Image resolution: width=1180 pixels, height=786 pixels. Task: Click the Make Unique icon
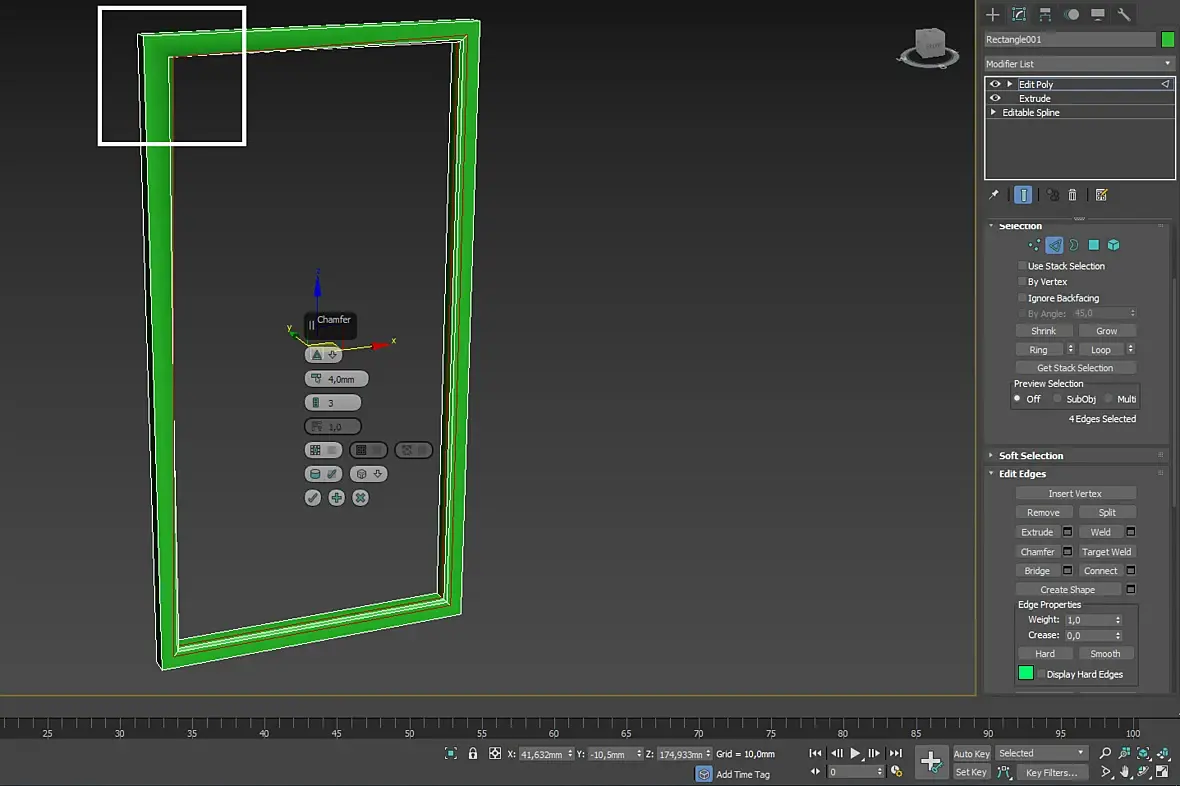[1053, 195]
